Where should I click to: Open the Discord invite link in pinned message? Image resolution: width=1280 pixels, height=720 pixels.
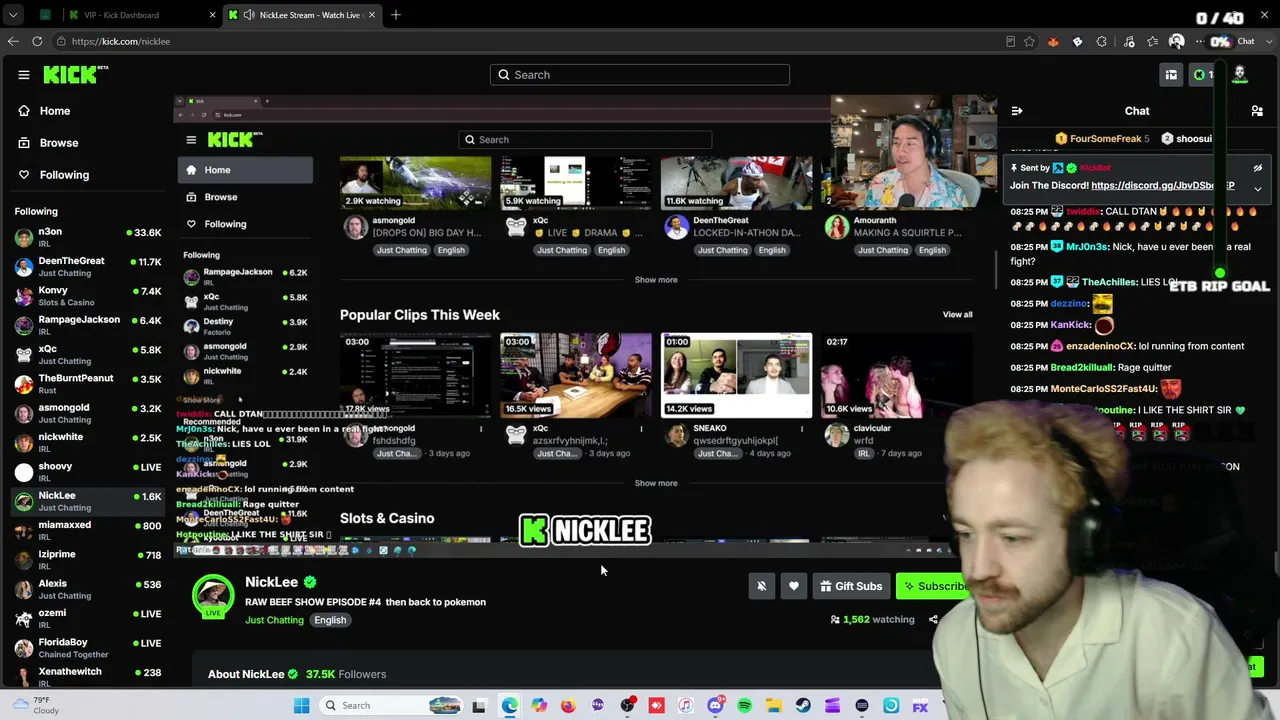click(1163, 186)
